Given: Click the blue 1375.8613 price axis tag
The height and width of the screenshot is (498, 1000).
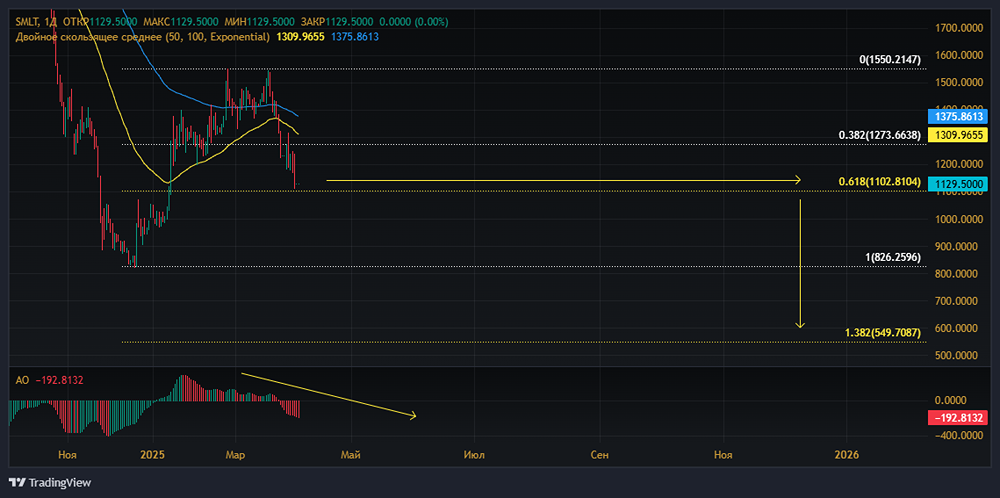Looking at the screenshot, I should pos(958,117).
